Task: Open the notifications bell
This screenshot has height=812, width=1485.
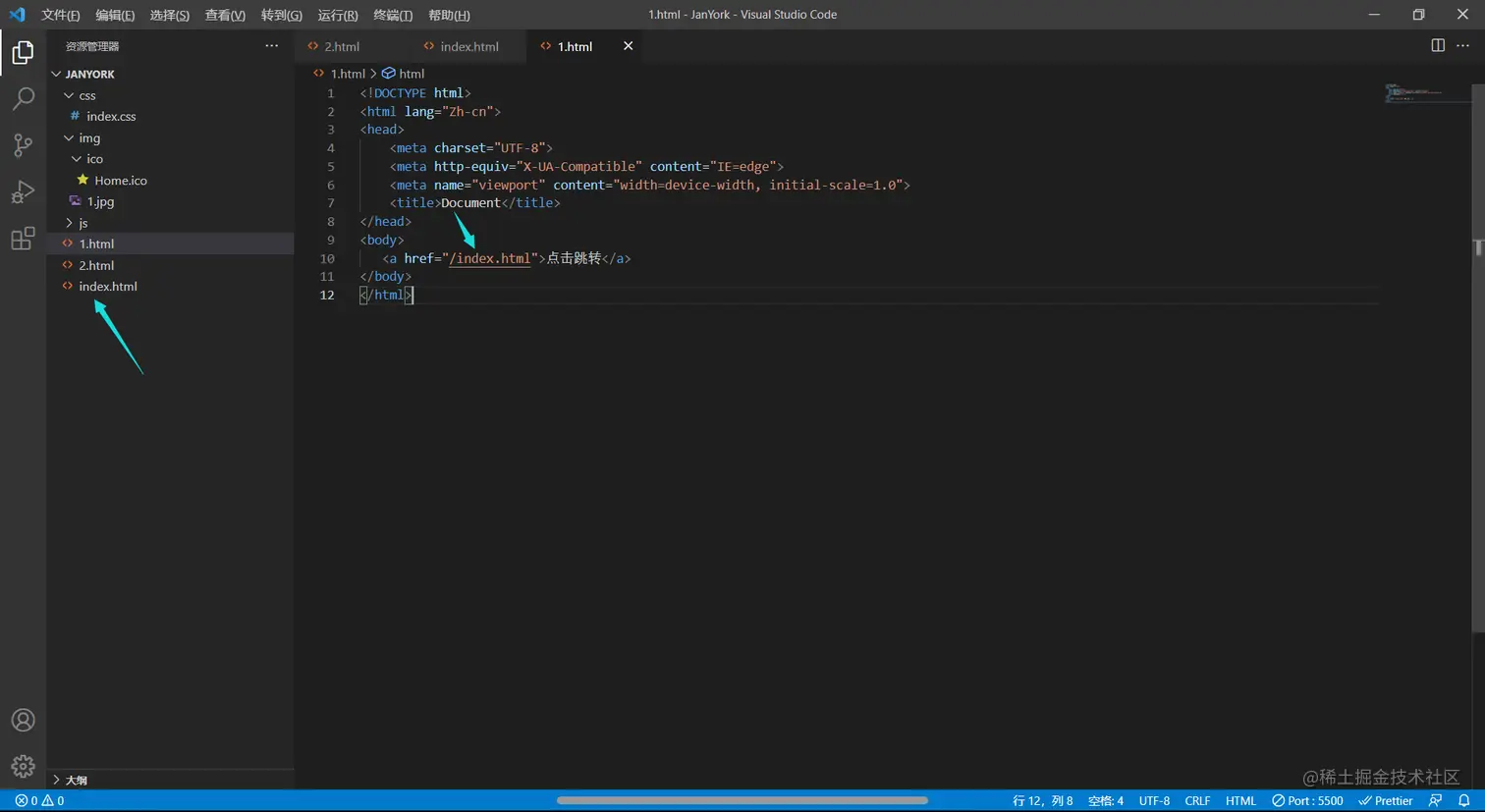Action: [x=1463, y=801]
